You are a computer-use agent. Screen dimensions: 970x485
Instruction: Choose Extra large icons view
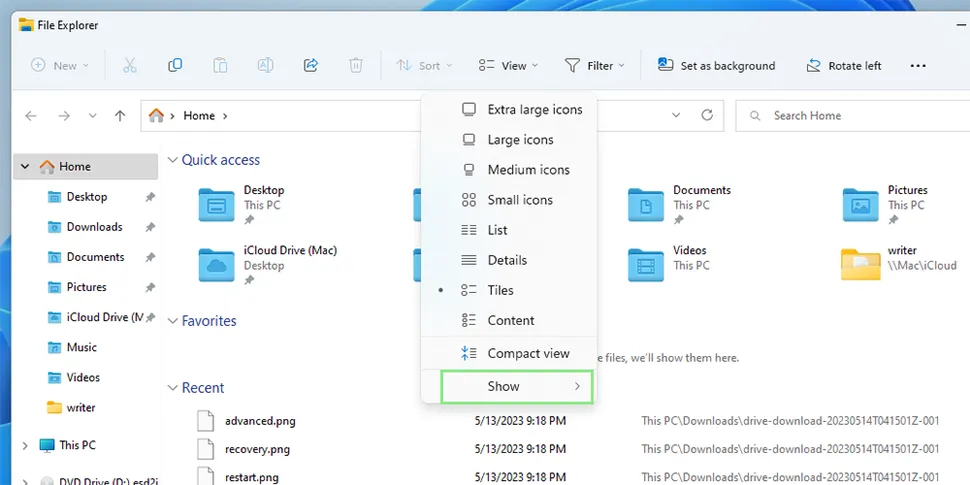pos(509,109)
